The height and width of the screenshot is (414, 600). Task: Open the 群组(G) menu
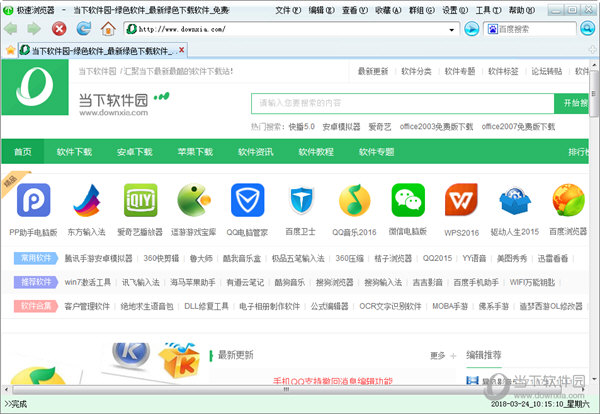[422, 10]
